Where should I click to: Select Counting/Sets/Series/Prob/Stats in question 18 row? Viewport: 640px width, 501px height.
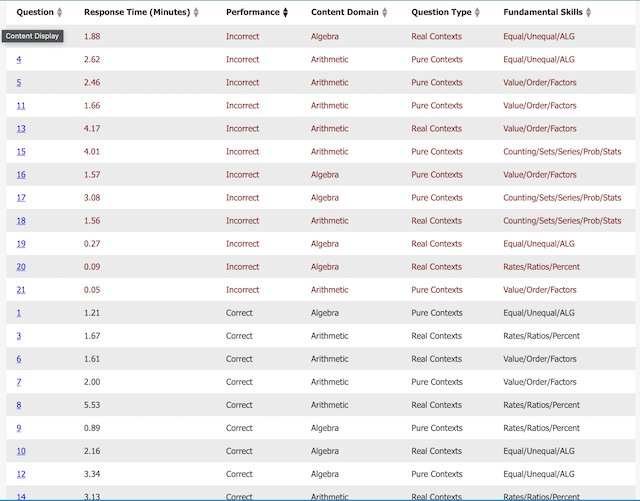click(562, 221)
